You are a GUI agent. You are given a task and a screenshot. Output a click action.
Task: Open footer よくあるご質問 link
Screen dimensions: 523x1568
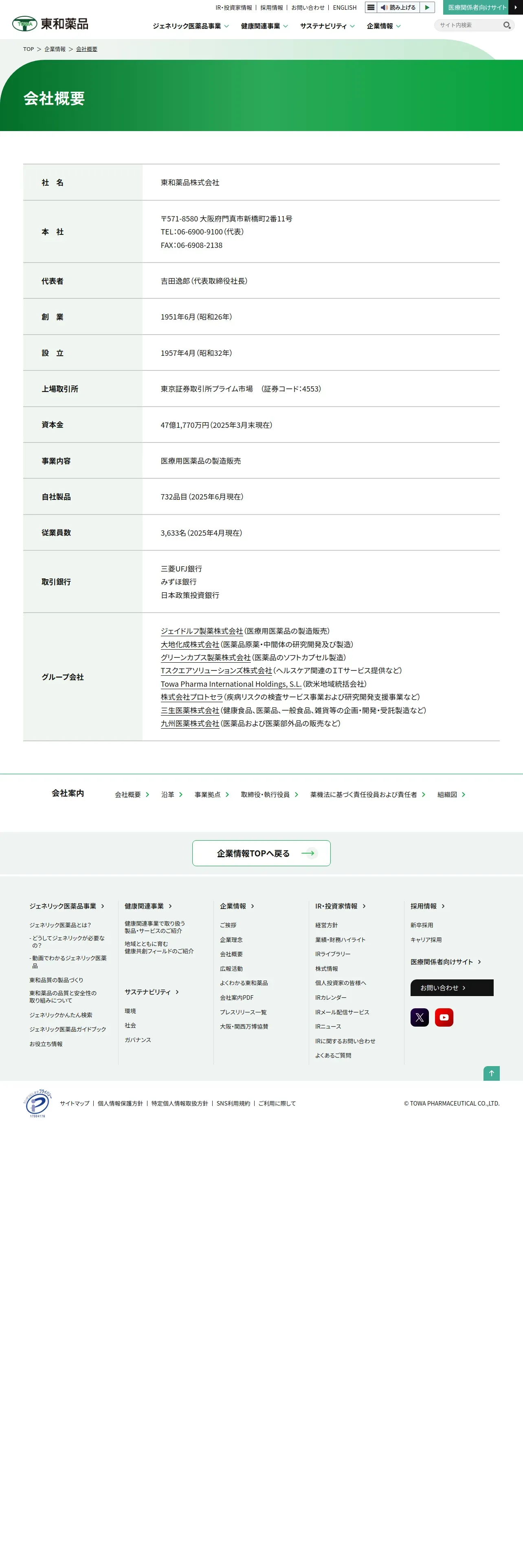[333, 1056]
